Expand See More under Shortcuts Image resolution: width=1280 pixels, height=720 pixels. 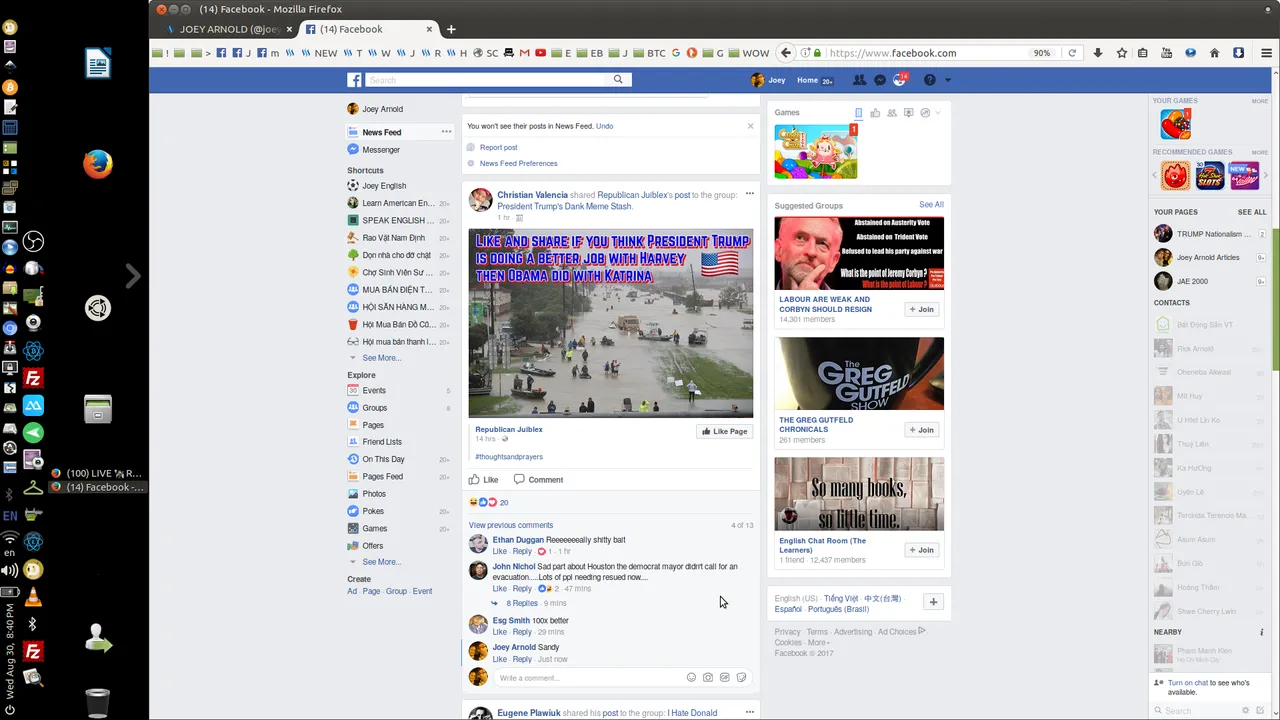pos(381,358)
